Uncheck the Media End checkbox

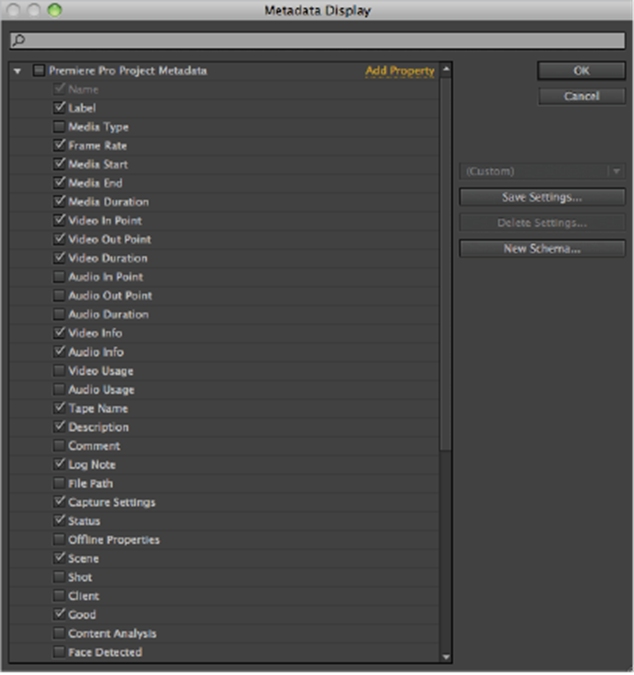(59, 183)
